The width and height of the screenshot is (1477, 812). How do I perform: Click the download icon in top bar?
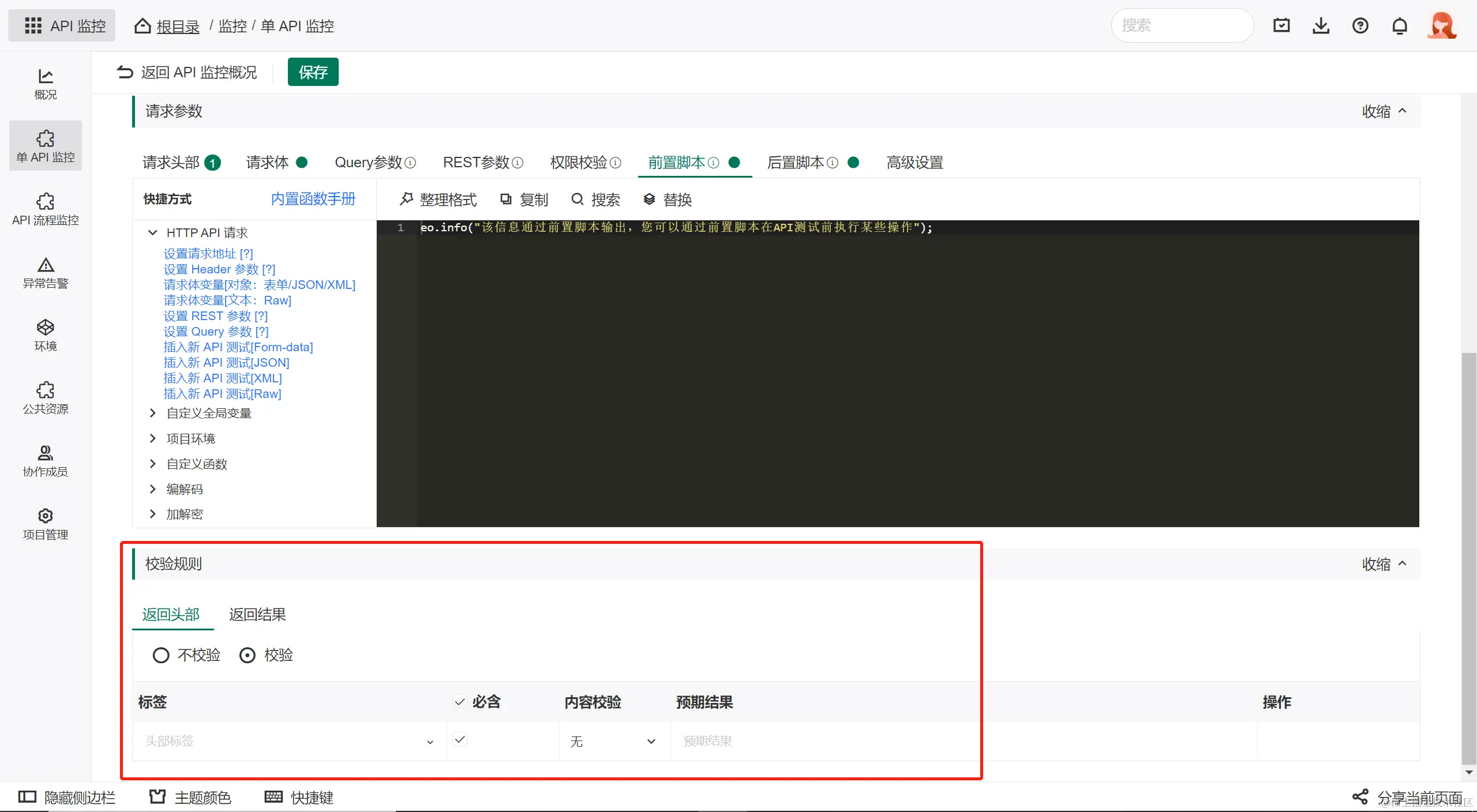[1321, 26]
